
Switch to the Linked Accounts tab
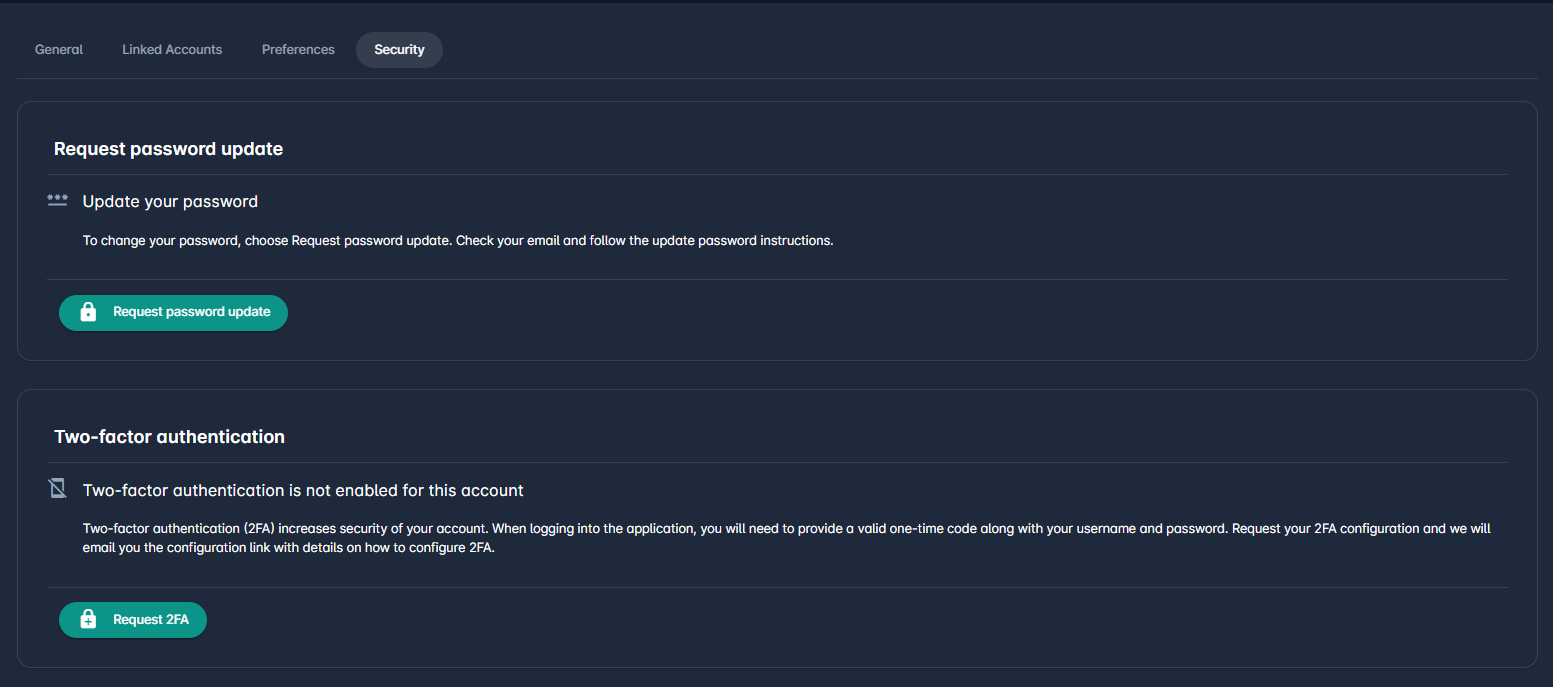(172, 50)
